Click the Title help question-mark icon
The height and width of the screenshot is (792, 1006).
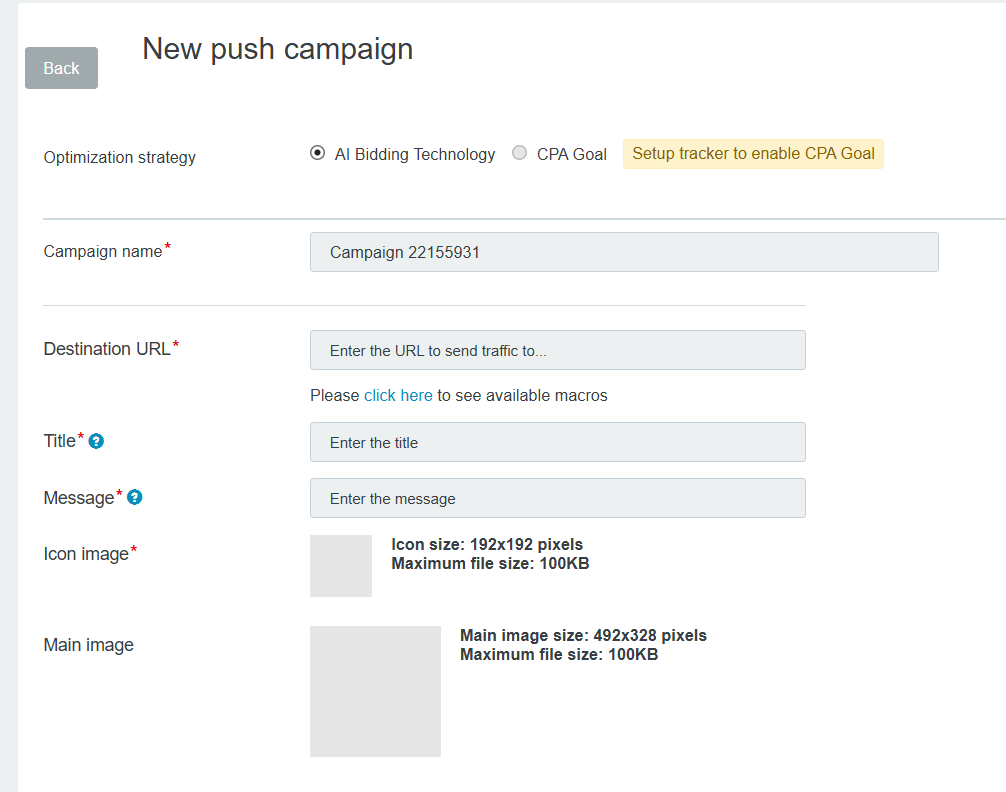[97, 441]
